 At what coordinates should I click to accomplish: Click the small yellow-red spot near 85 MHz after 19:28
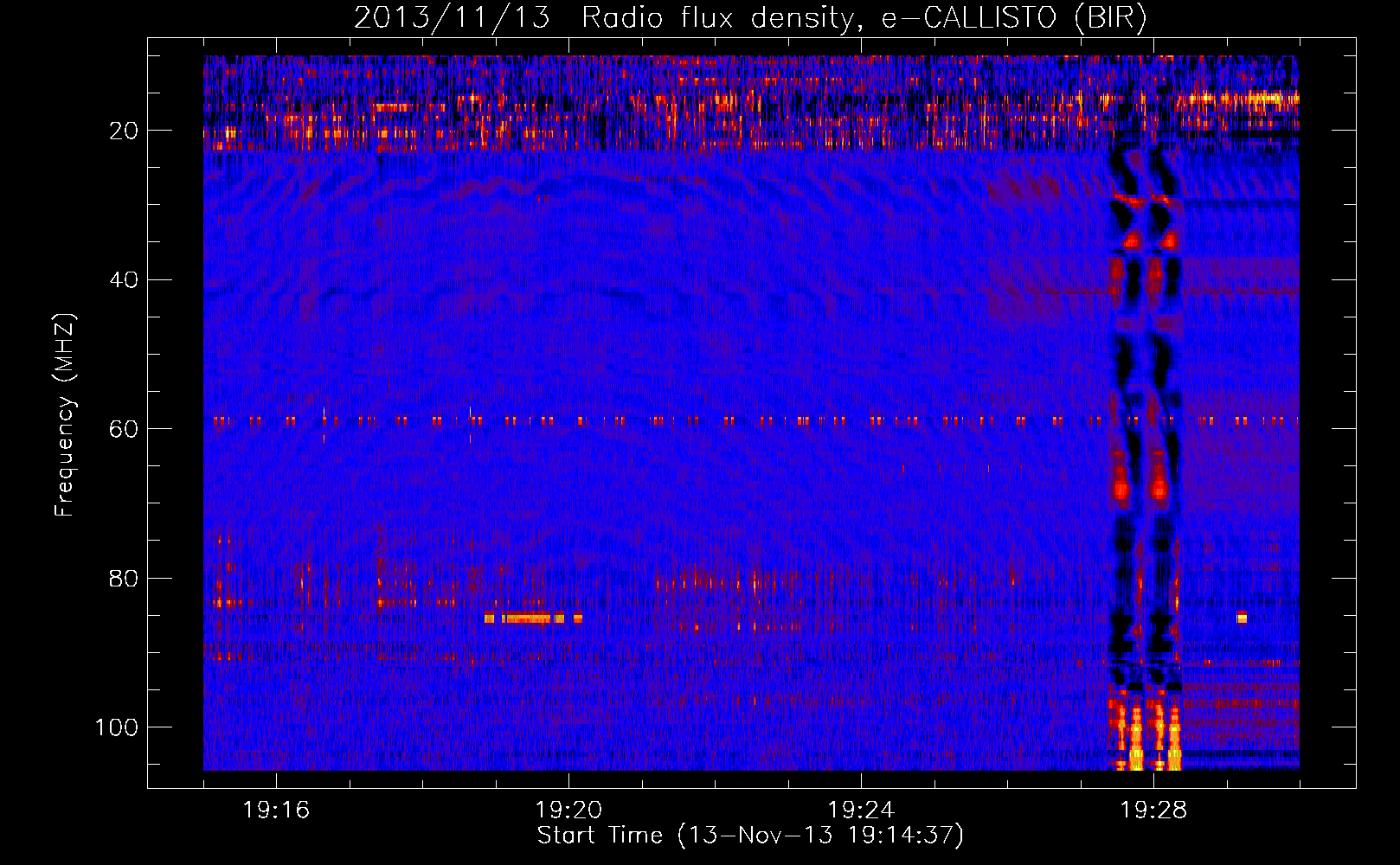pyautogui.click(x=1242, y=617)
